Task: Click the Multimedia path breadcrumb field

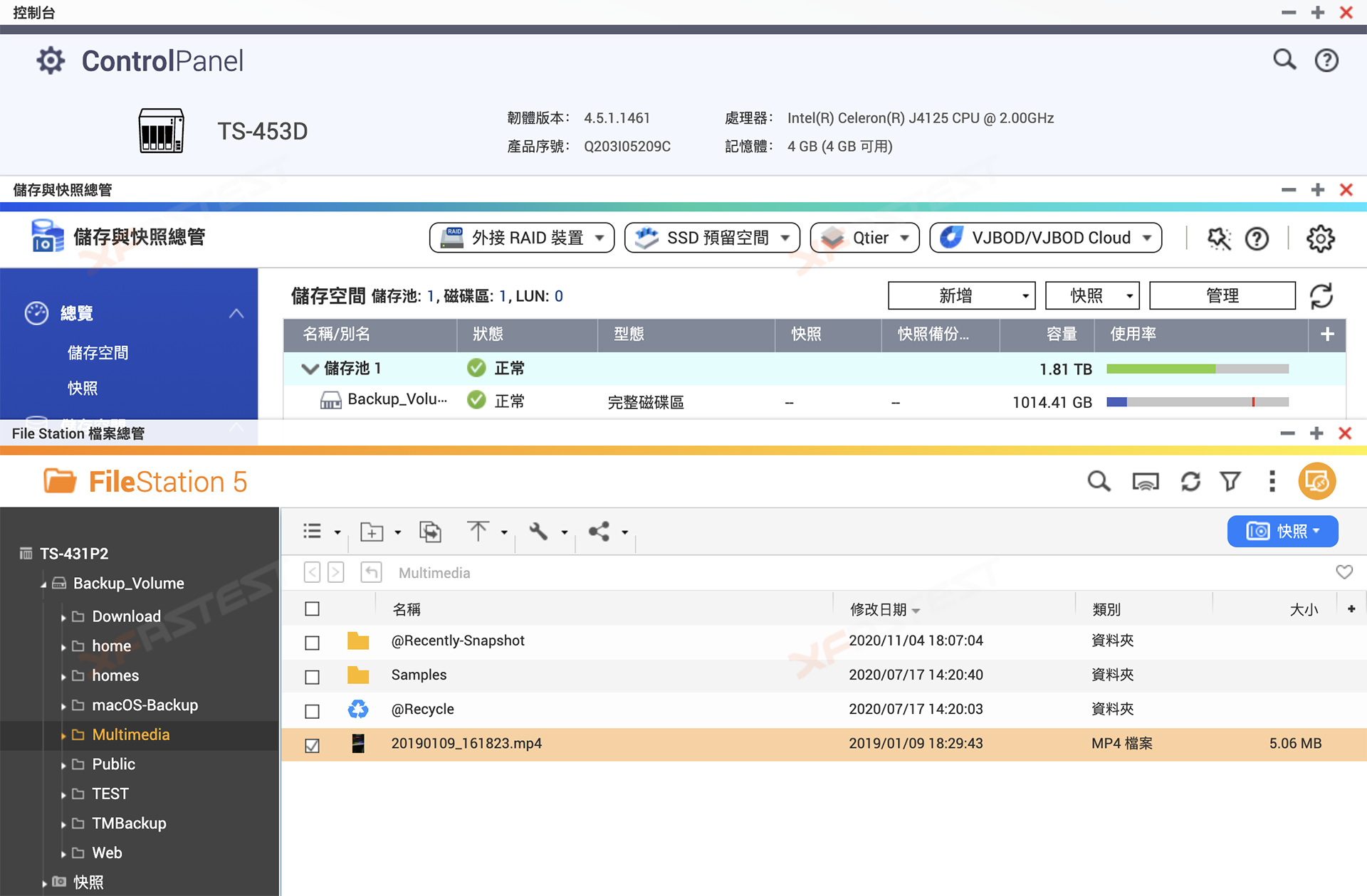Action: point(434,573)
